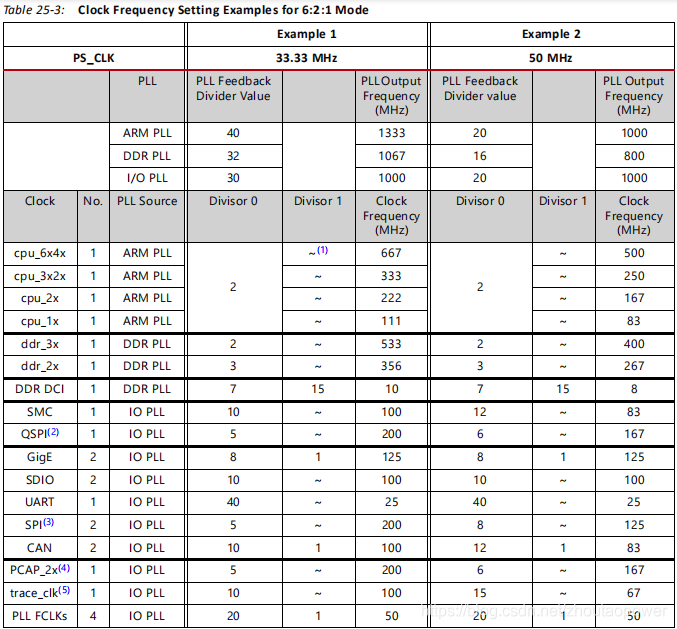The width and height of the screenshot is (677, 629).
Task: Click the 'PS_CLK' cell
Action: [94, 58]
